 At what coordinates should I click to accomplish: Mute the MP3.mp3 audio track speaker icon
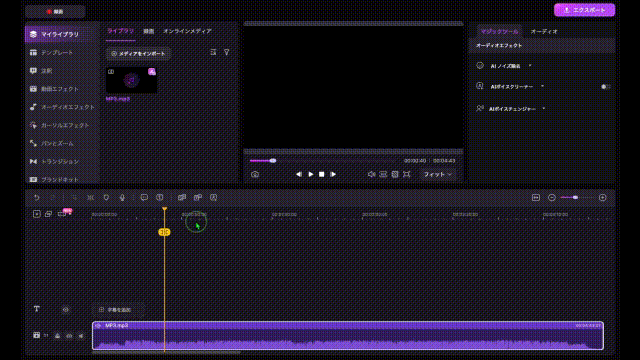click(81, 336)
